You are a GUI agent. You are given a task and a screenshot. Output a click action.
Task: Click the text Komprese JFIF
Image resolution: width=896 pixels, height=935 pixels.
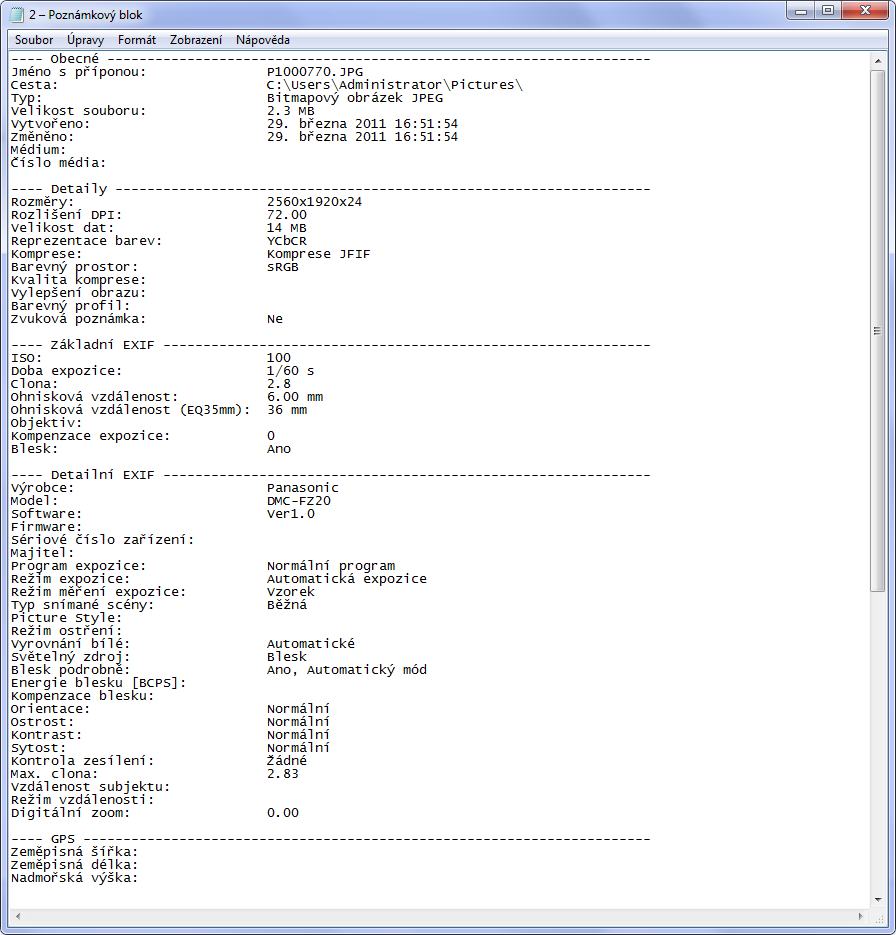pyautogui.click(x=318, y=254)
